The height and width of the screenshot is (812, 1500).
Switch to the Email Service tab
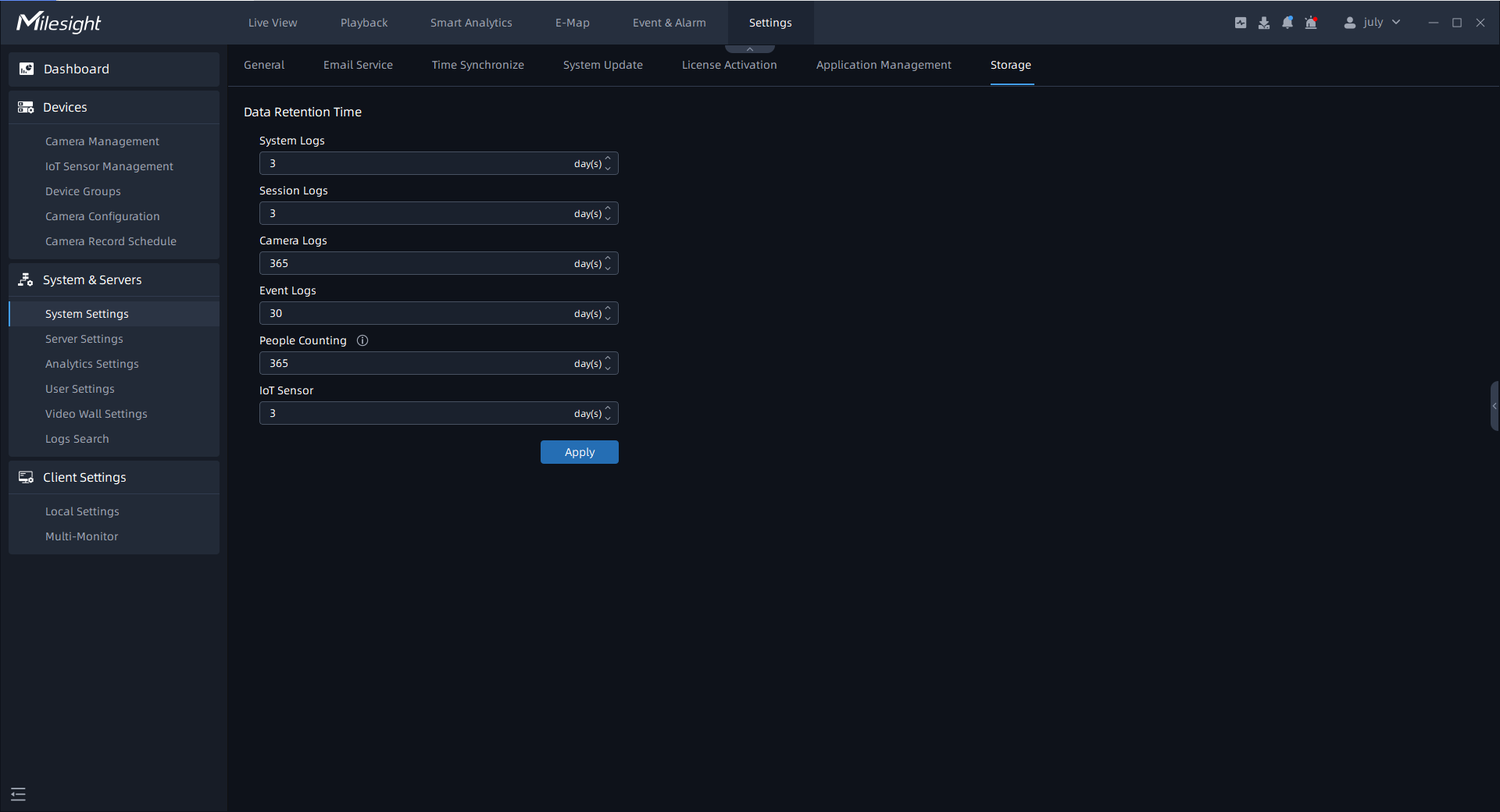(358, 65)
